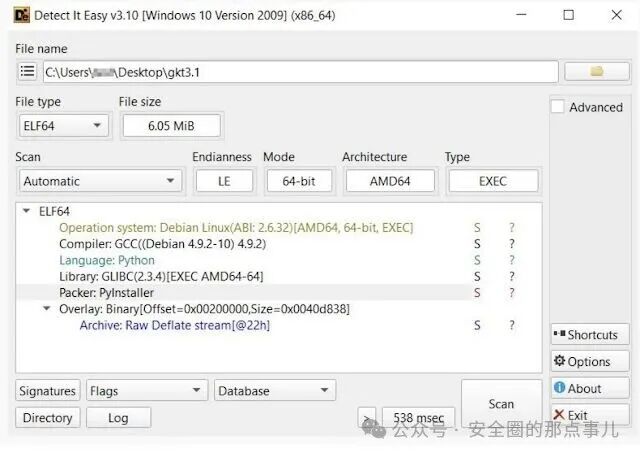Click the Directory button
Viewport: 640px width, 456px height.
47,418
